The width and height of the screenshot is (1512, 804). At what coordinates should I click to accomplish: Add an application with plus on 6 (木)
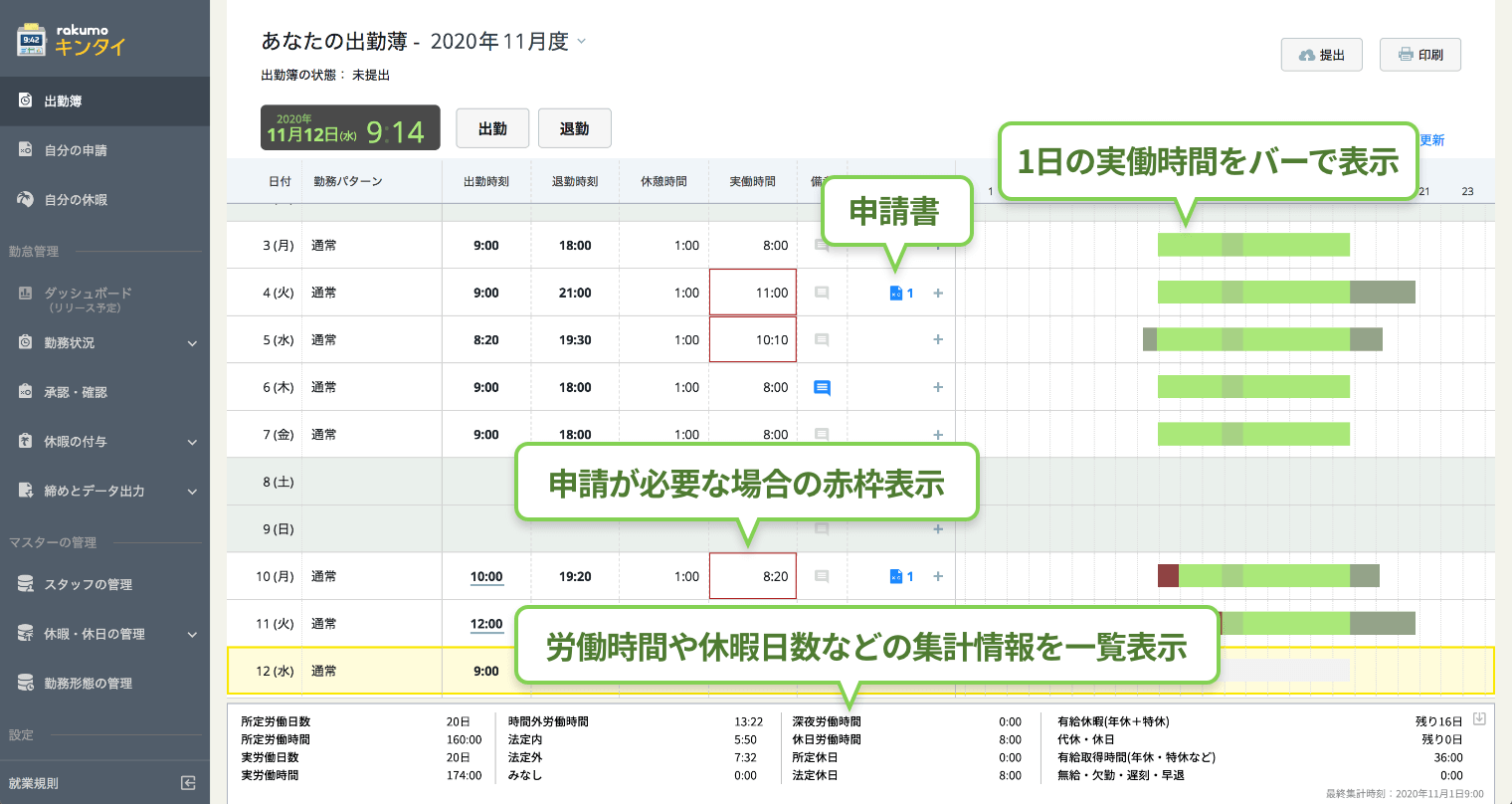[938, 388]
